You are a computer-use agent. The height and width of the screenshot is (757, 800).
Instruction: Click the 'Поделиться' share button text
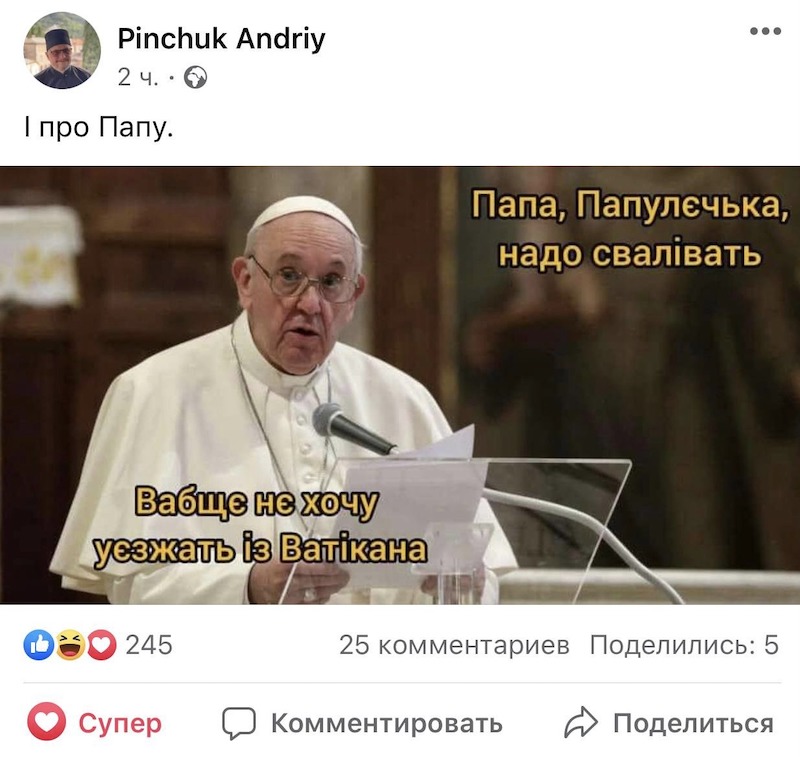(693, 723)
